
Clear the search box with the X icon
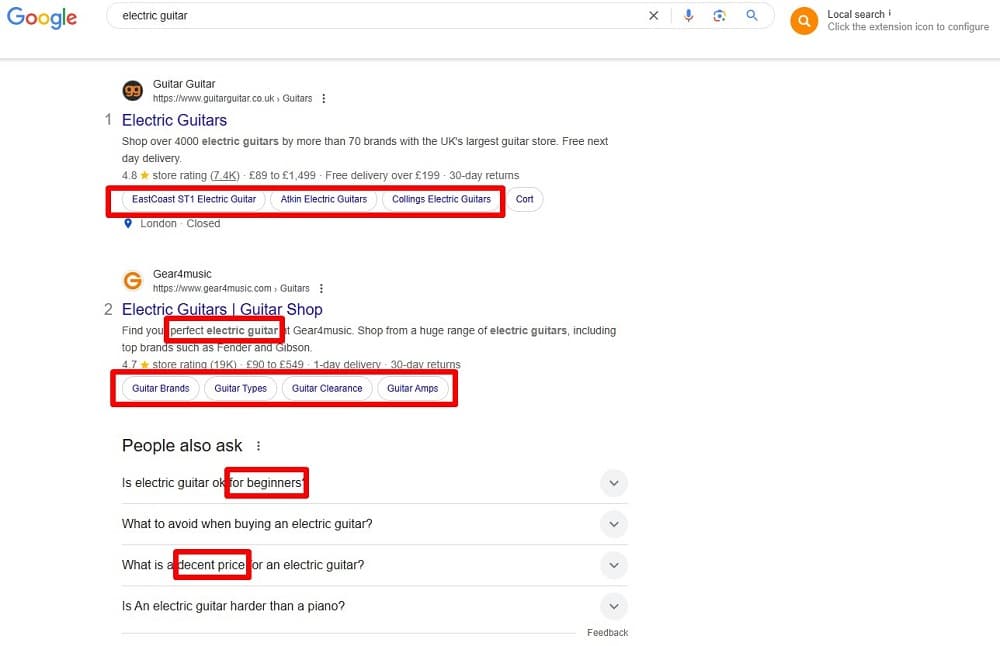(653, 16)
